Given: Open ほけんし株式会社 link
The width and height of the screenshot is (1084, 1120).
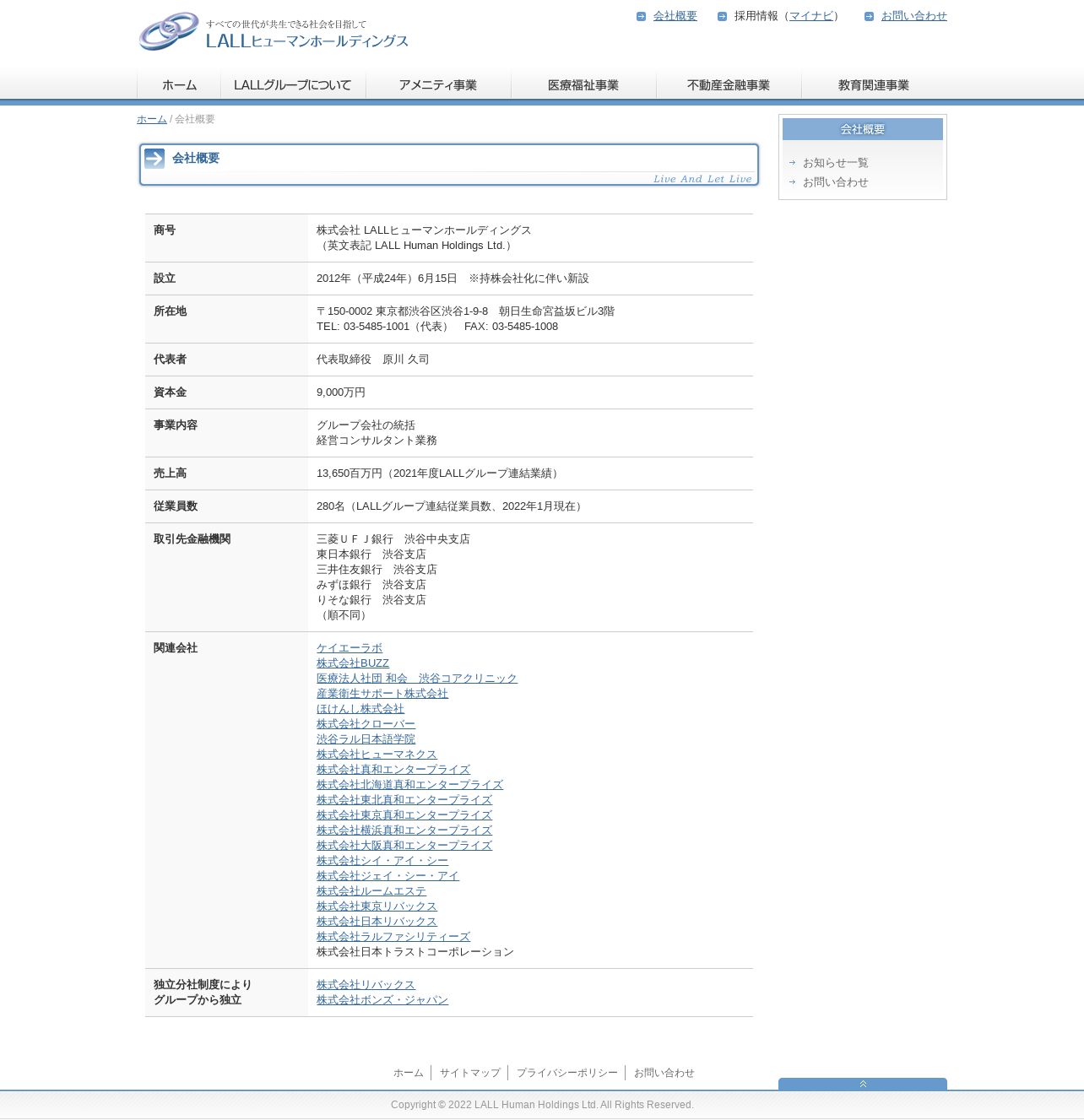Looking at the screenshot, I should click(360, 709).
